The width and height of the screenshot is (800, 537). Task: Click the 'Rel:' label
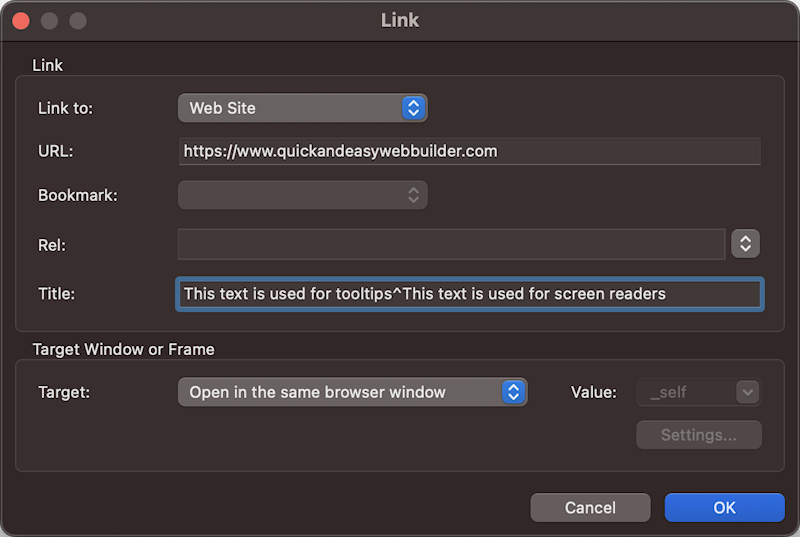[52, 245]
